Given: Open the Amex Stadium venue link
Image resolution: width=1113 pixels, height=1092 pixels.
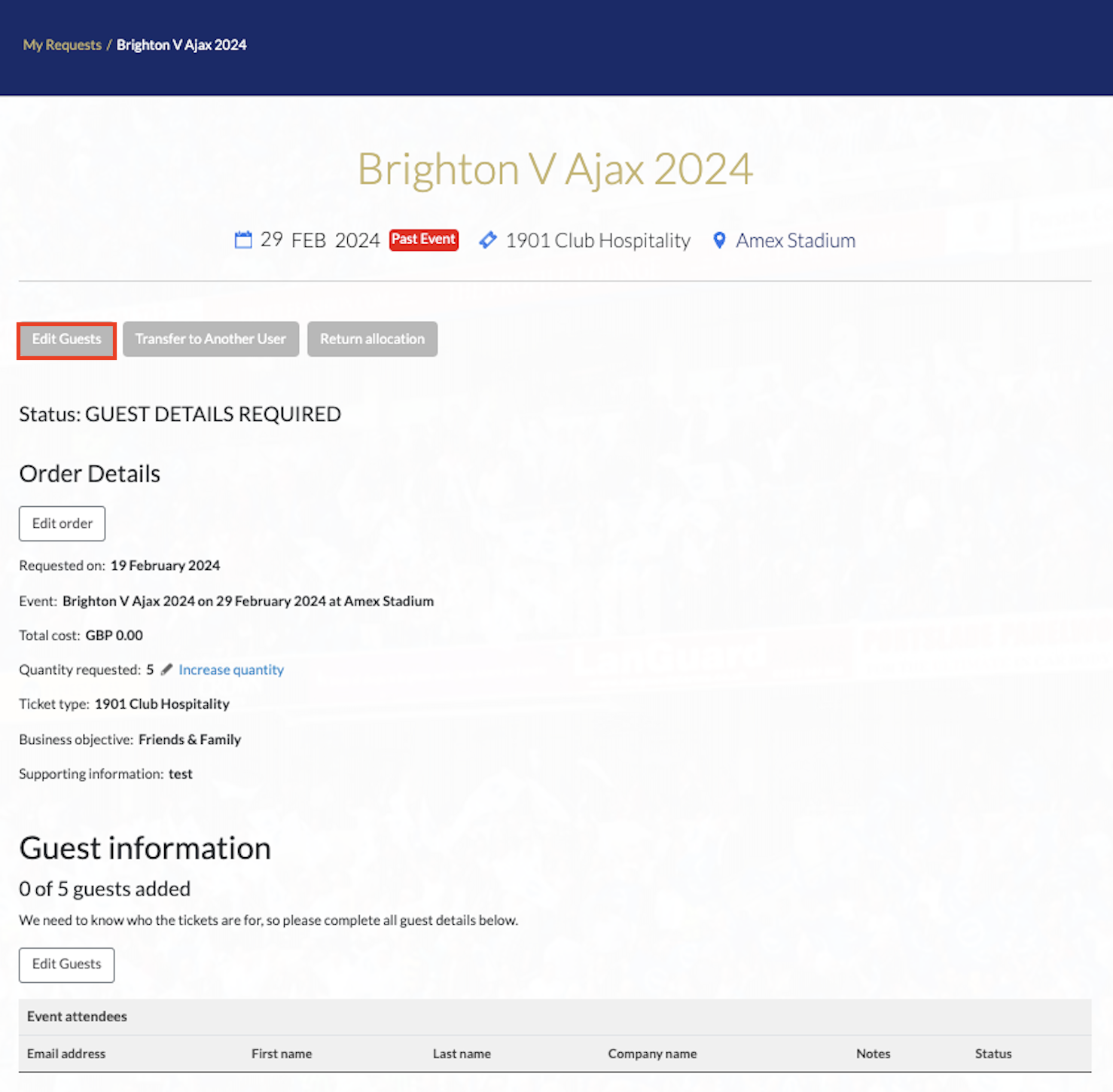Looking at the screenshot, I should [x=795, y=240].
